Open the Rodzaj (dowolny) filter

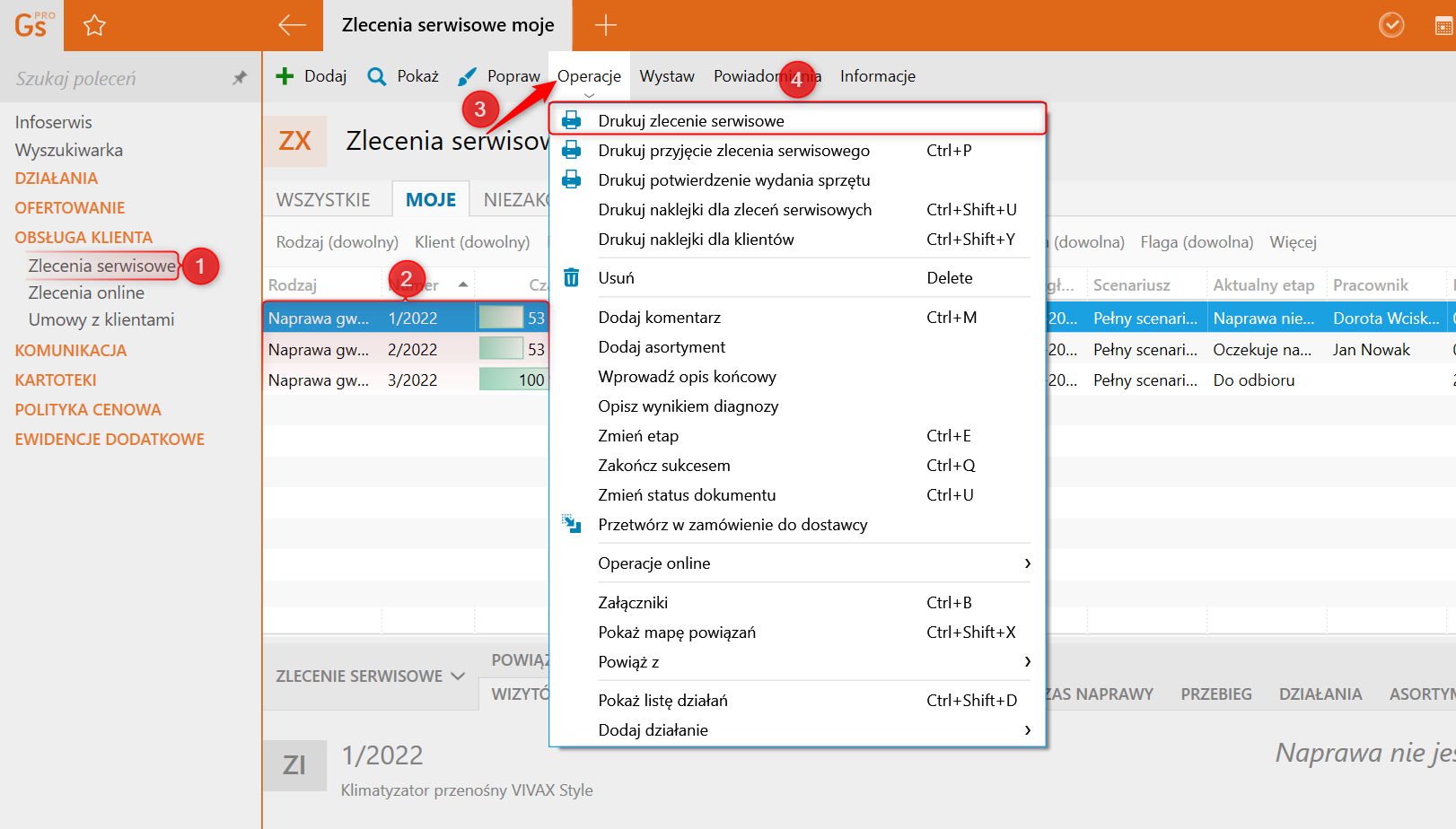pos(337,242)
